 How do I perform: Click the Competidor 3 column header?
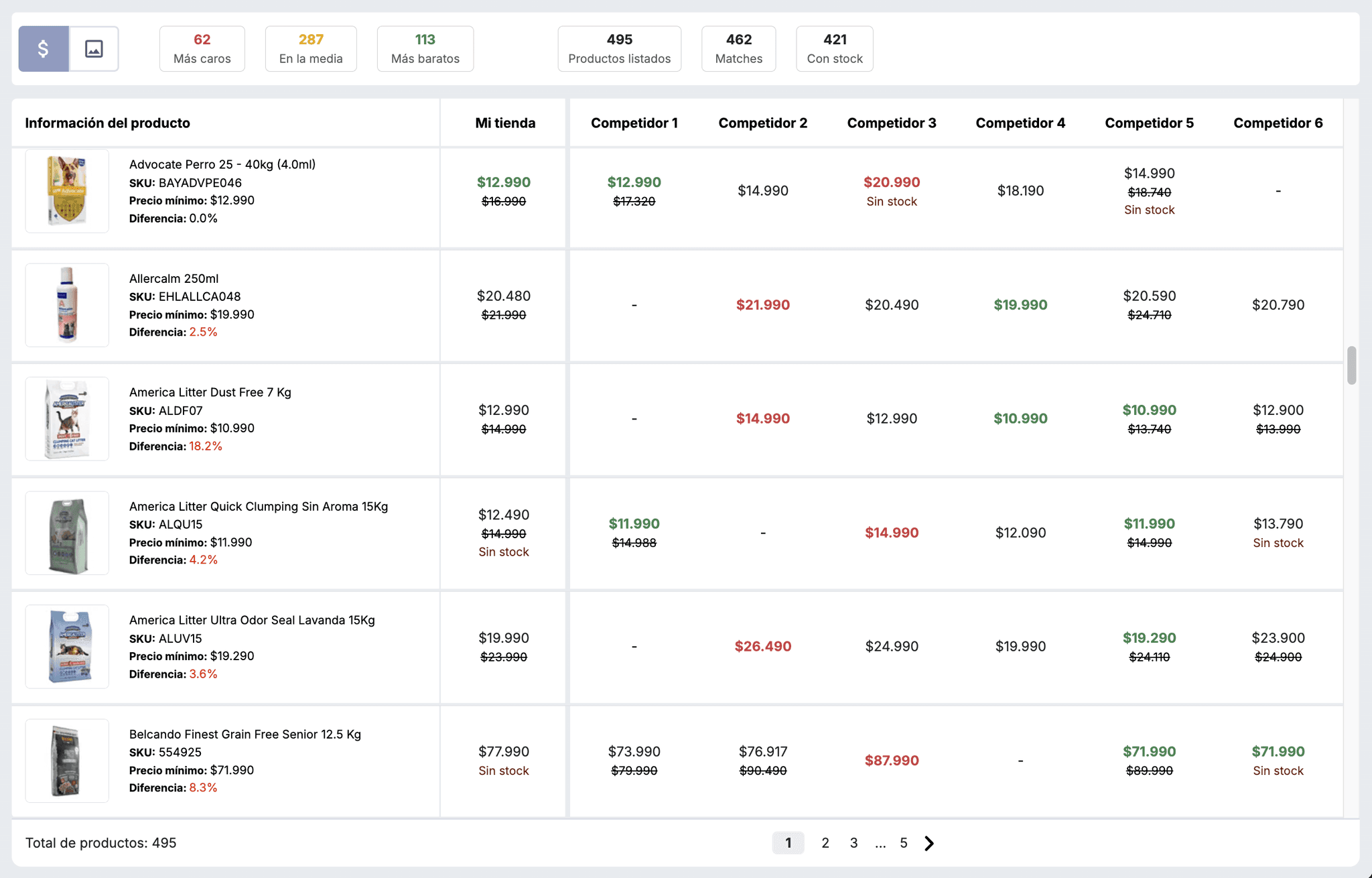click(x=891, y=123)
